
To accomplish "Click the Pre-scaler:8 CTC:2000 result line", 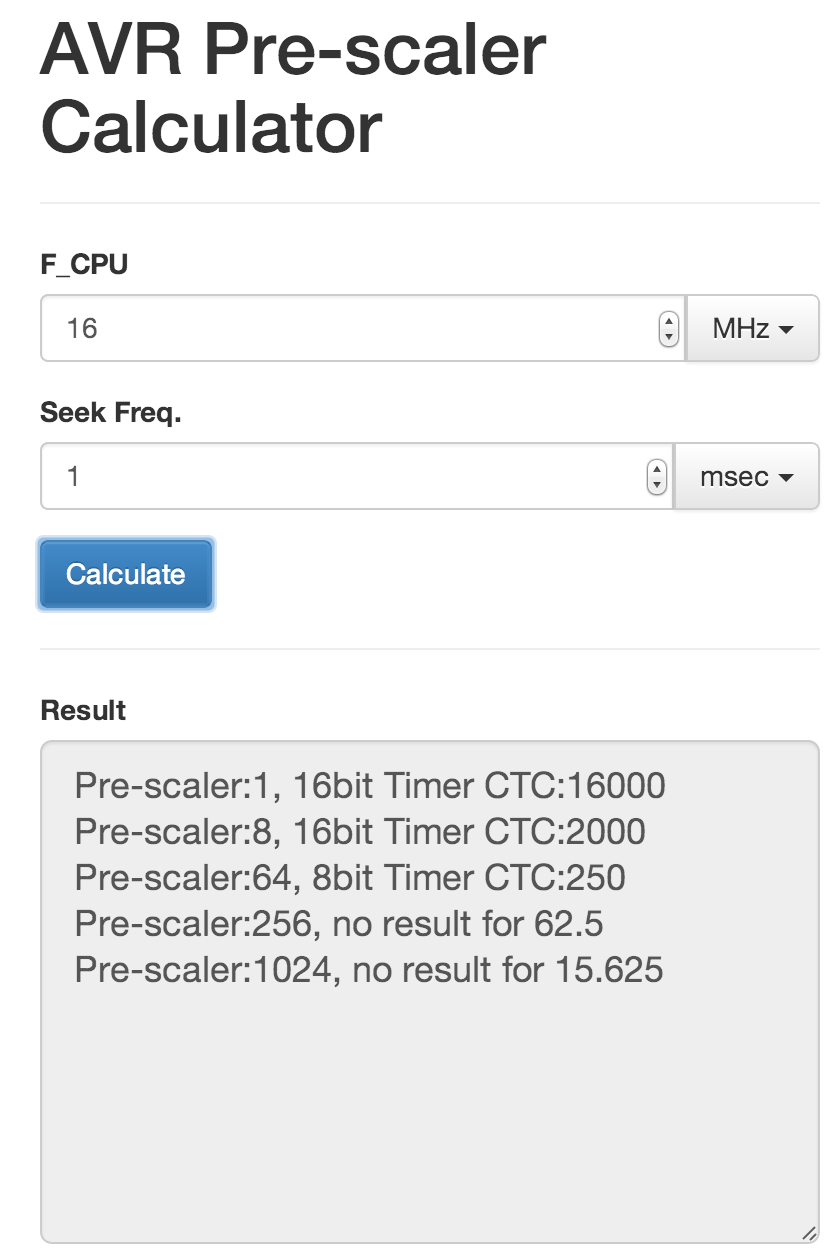I will [360, 832].
